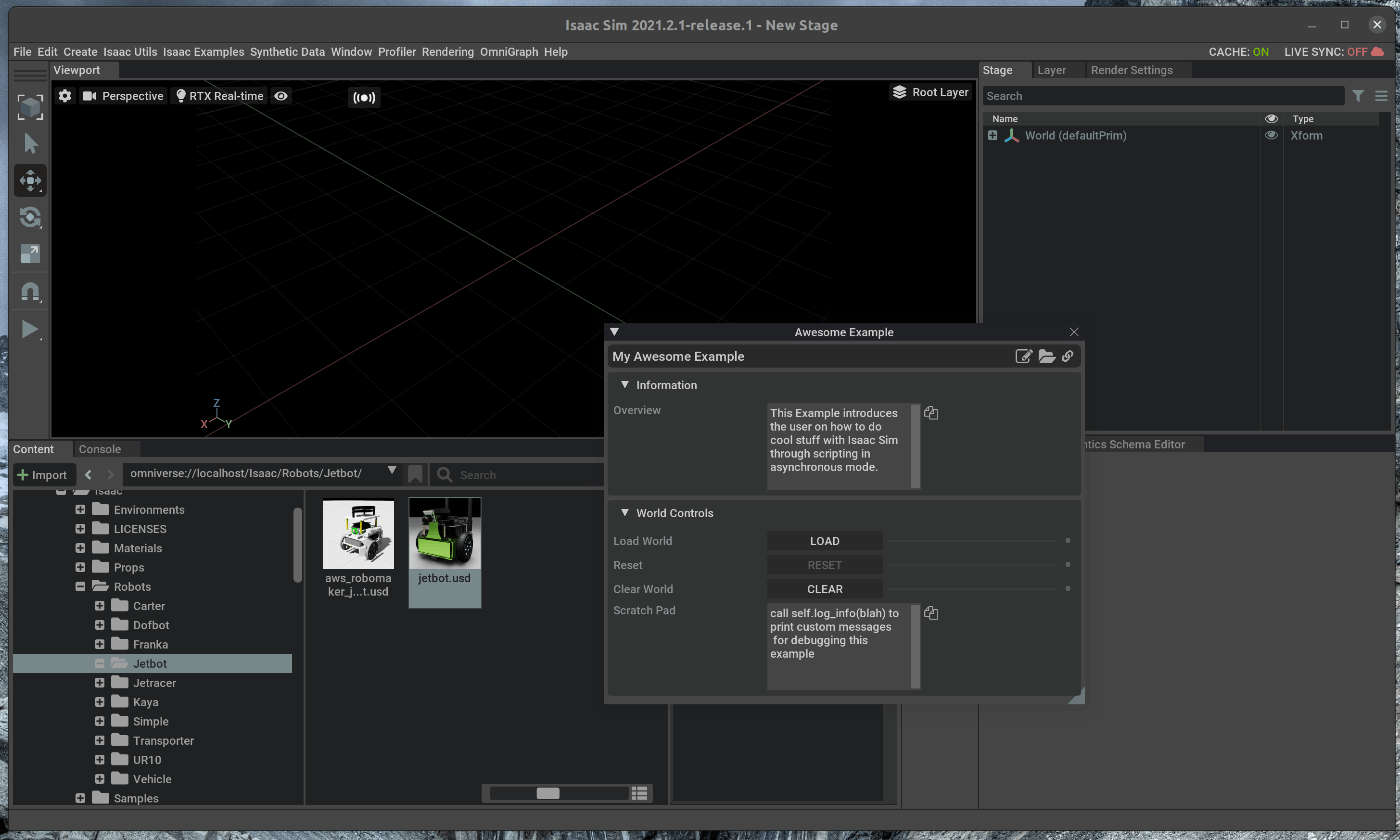Open the containing folder icon

(x=1046, y=356)
